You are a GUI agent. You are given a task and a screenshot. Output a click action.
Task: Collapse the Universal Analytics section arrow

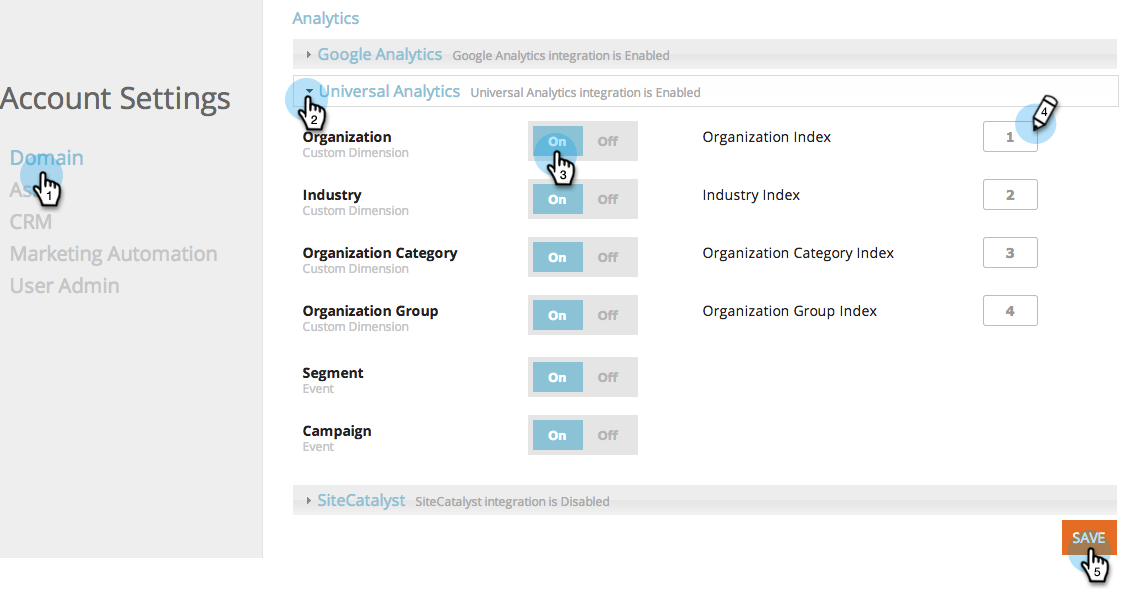(x=309, y=91)
